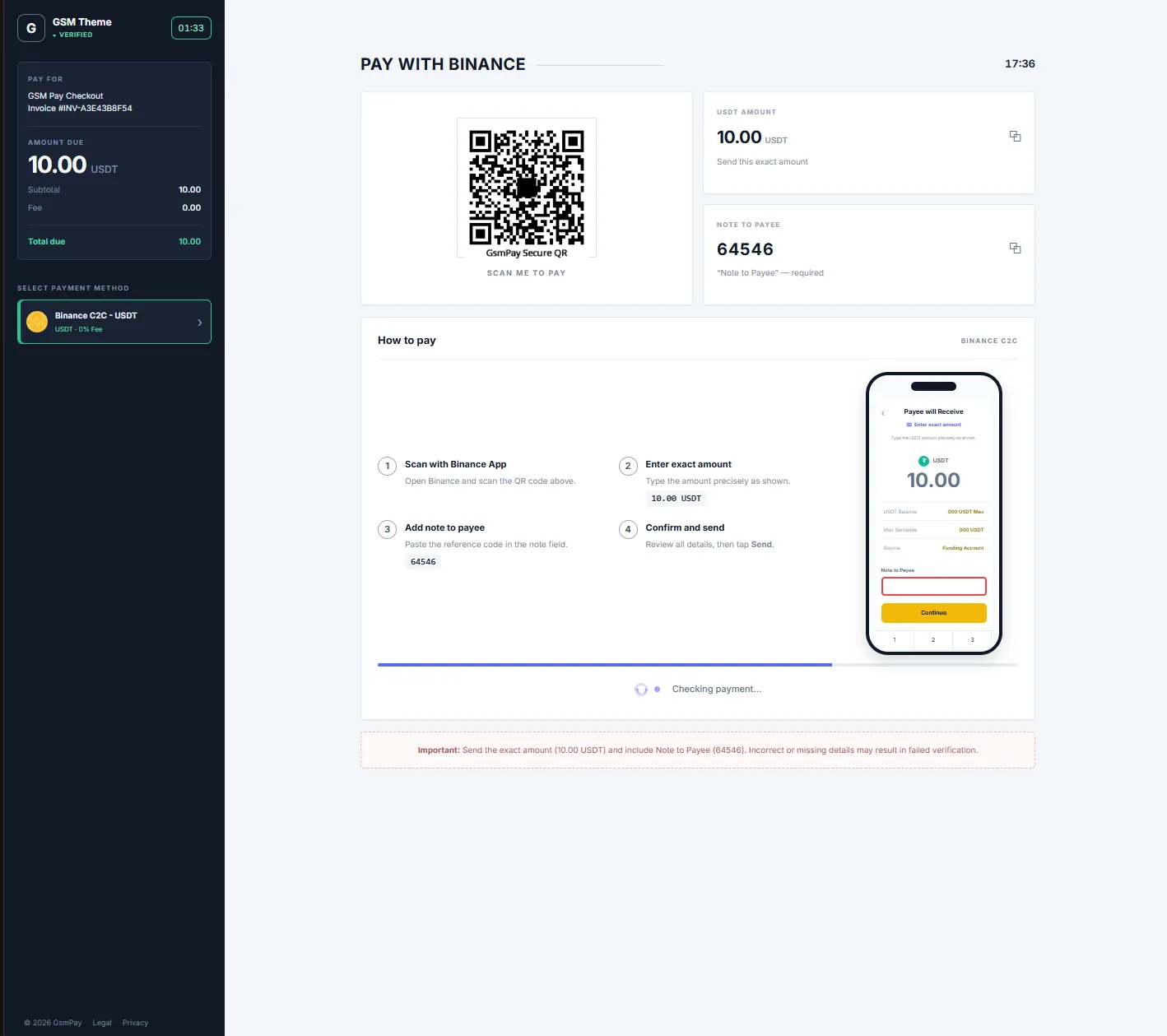The height and width of the screenshot is (1036, 1167).
Task: Click the 17:36 time at top right
Action: coord(1020,63)
